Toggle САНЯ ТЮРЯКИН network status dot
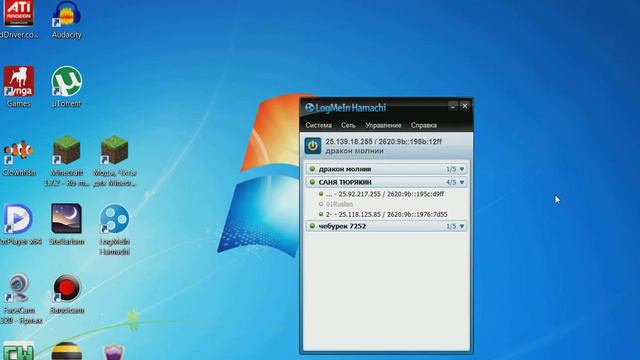Viewport: 640px width, 360px height. 312,182
